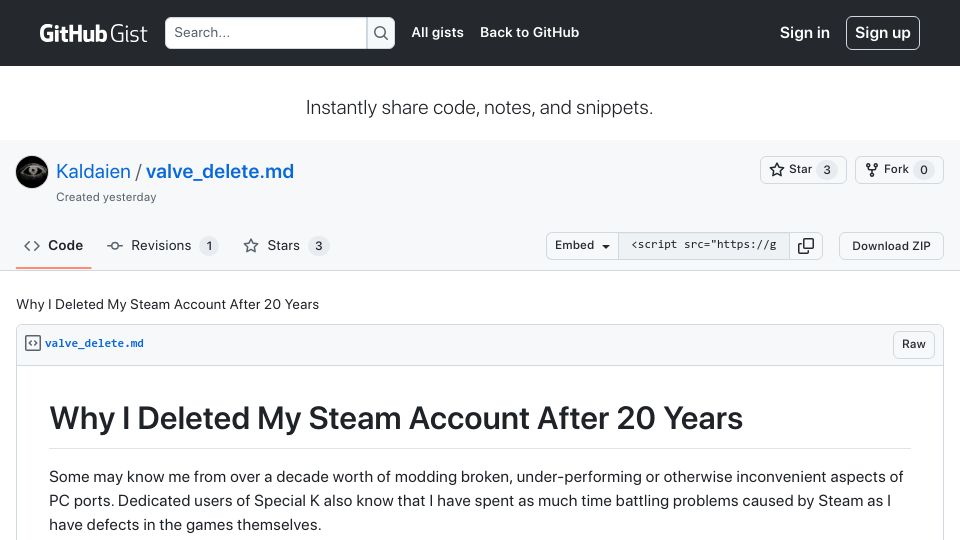Click the fork count badge showing 0
960x540 pixels.
point(923,170)
